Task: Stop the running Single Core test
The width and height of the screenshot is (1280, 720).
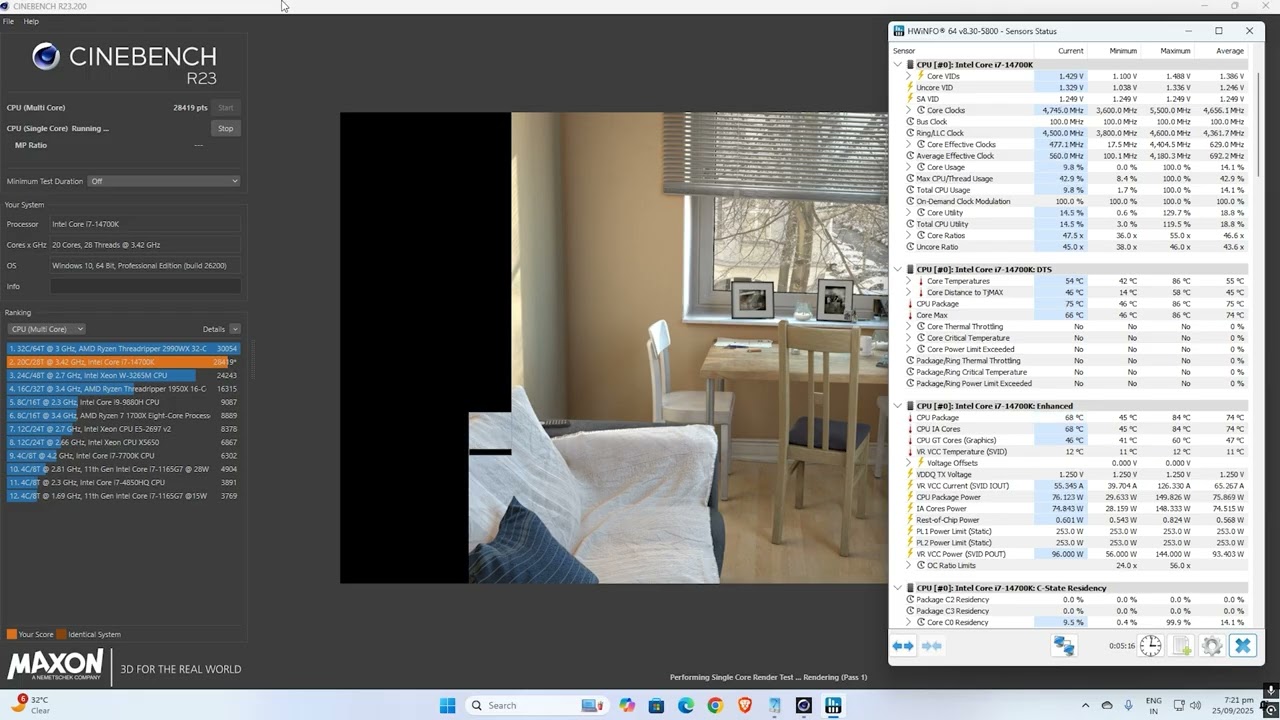Action: [x=226, y=128]
